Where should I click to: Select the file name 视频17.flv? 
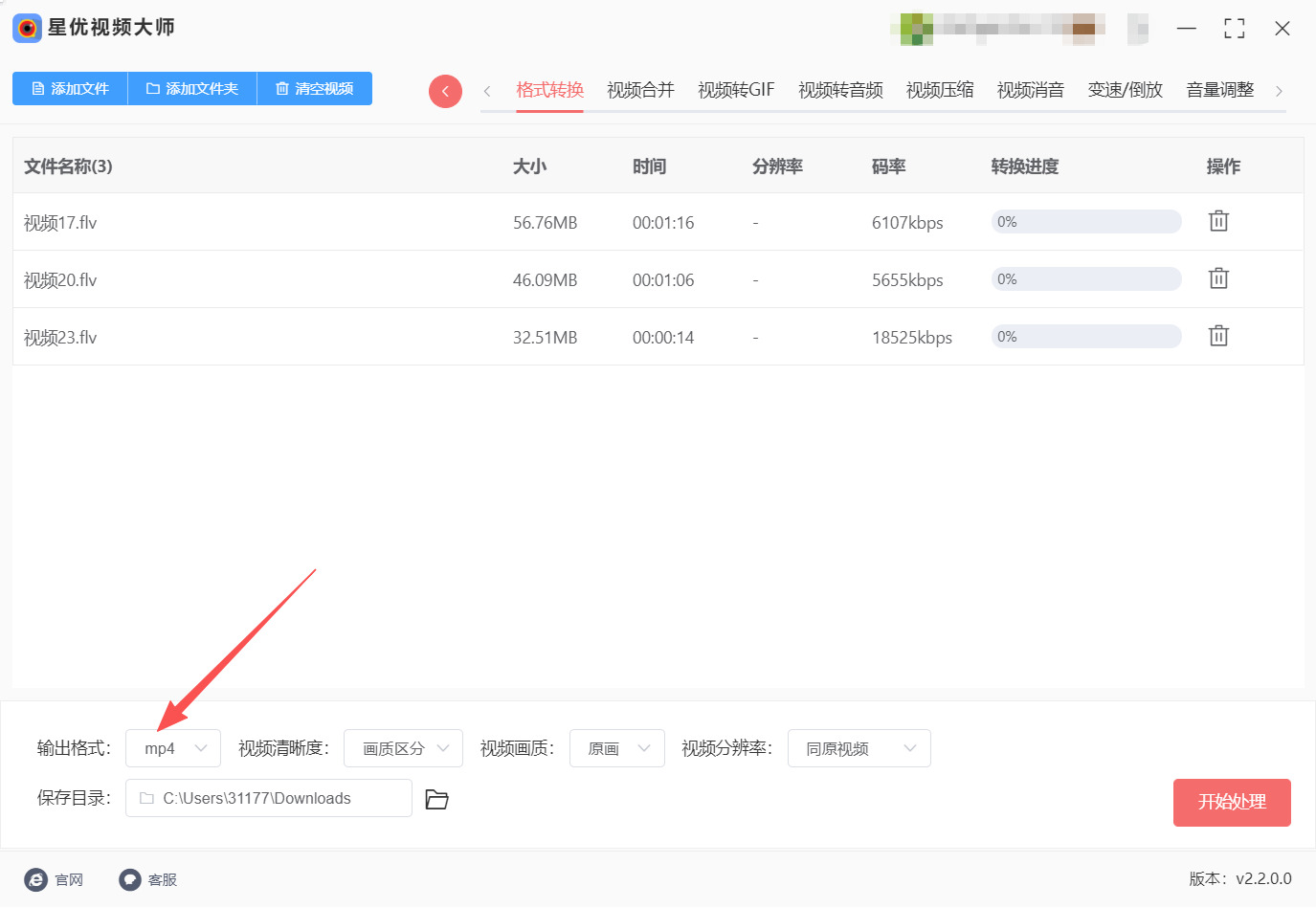coord(60,223)
